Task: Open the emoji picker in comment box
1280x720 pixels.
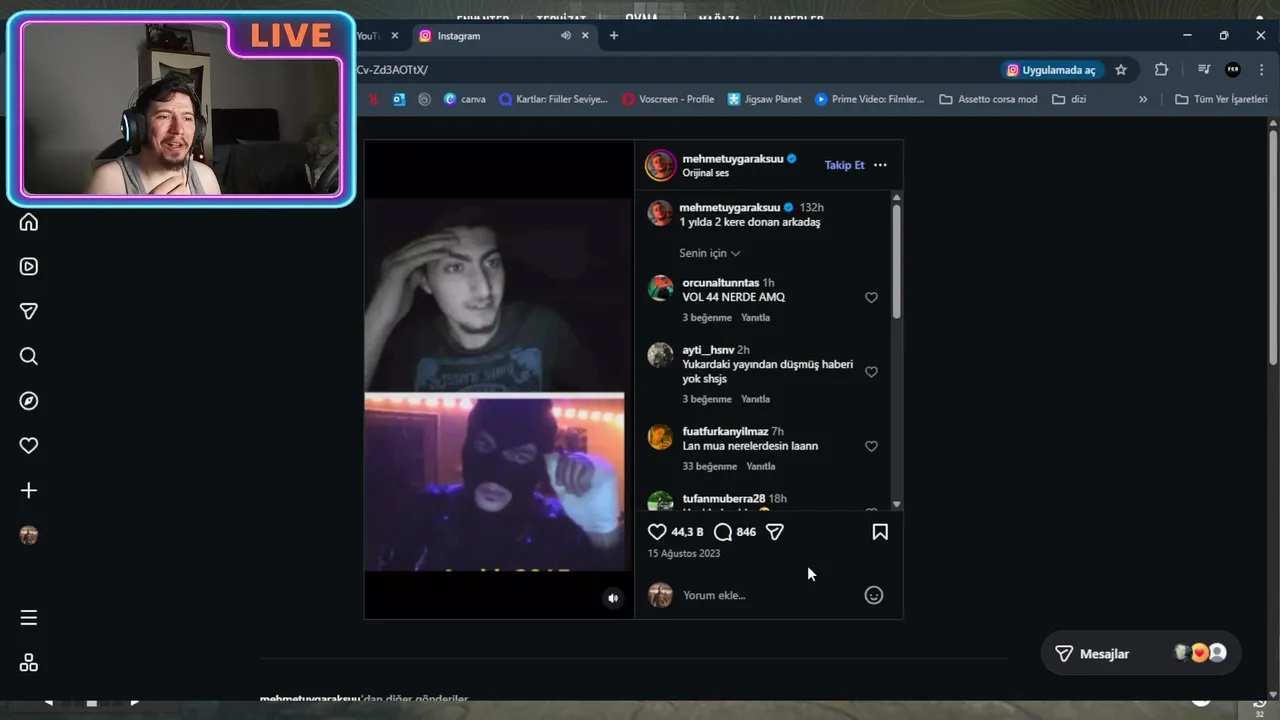Action: pos(874,595)
